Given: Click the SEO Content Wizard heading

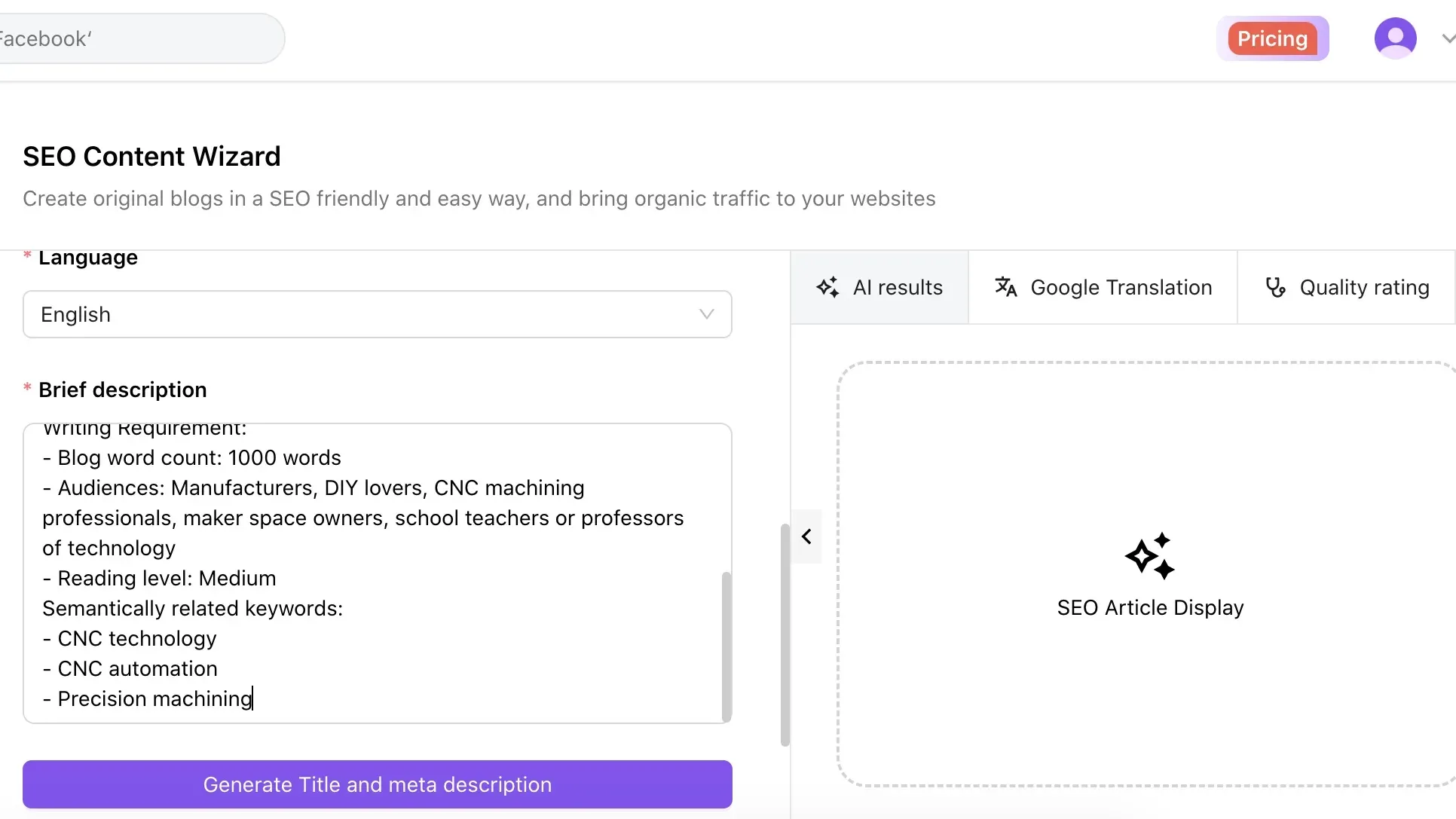Looking at the screenshot, I should [x=151, y=157].
